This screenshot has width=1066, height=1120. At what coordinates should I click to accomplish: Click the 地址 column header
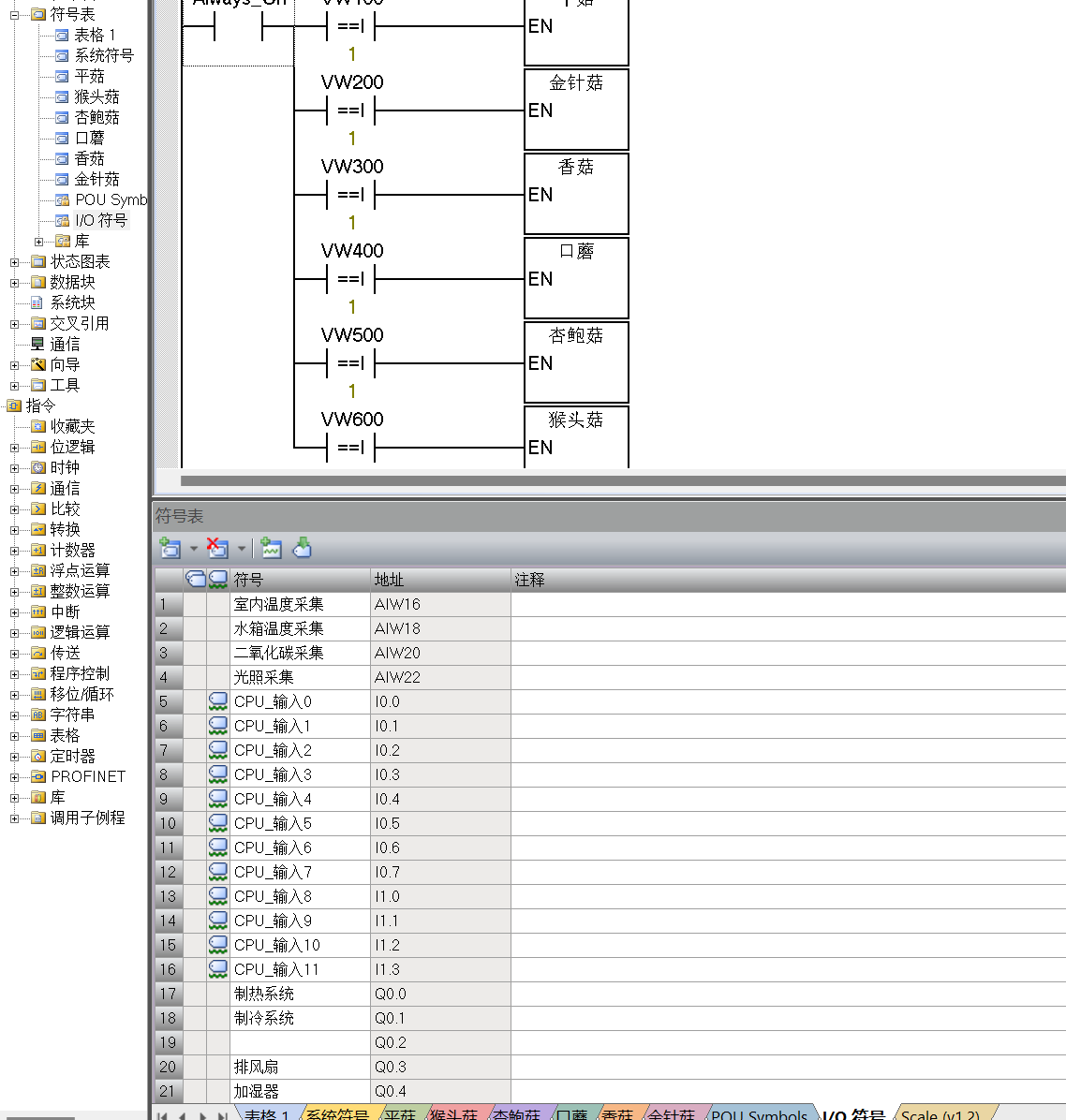click(x=440, y=580)
